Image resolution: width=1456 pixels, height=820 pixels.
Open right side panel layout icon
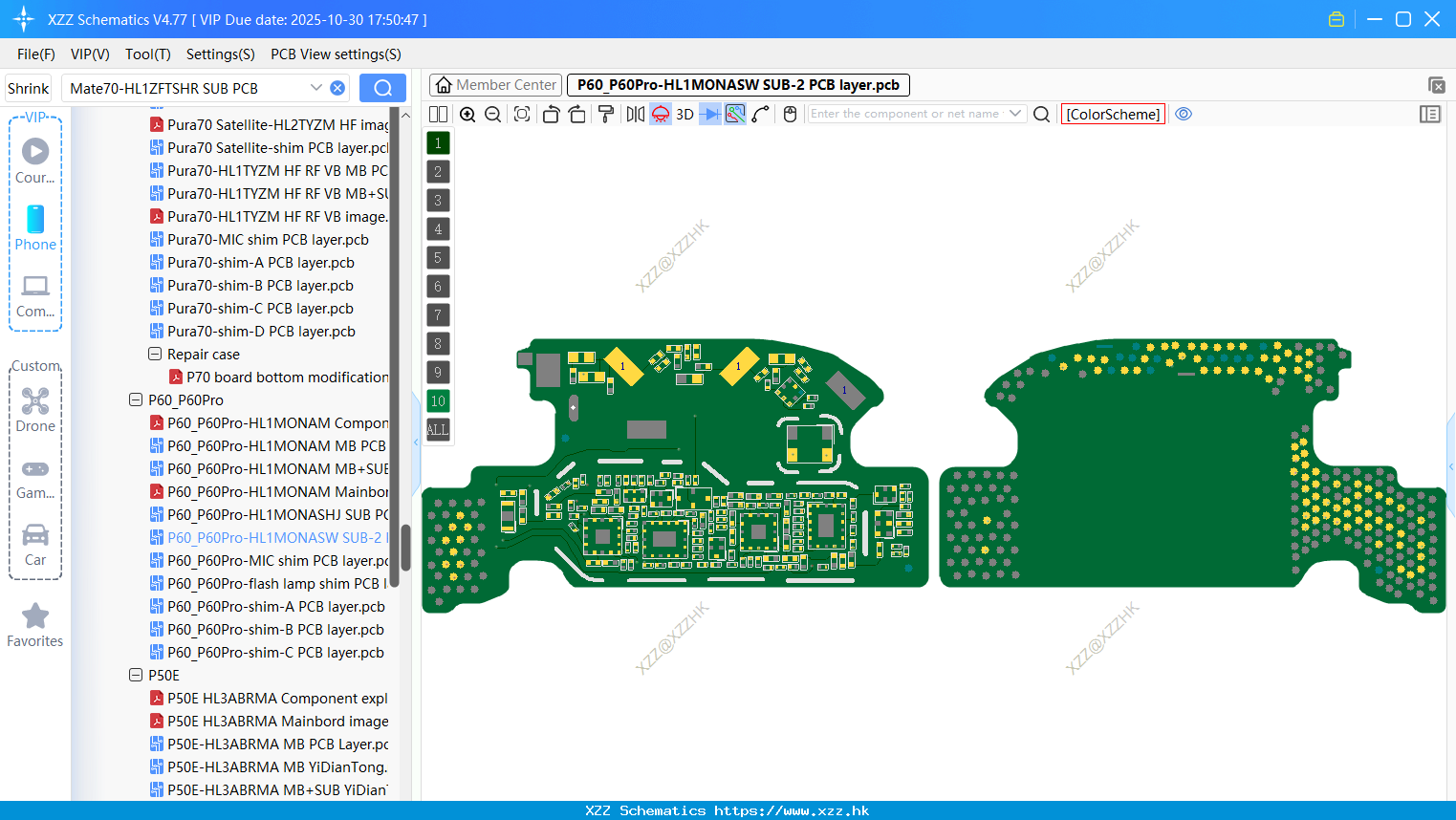[x=1430, y=114]
